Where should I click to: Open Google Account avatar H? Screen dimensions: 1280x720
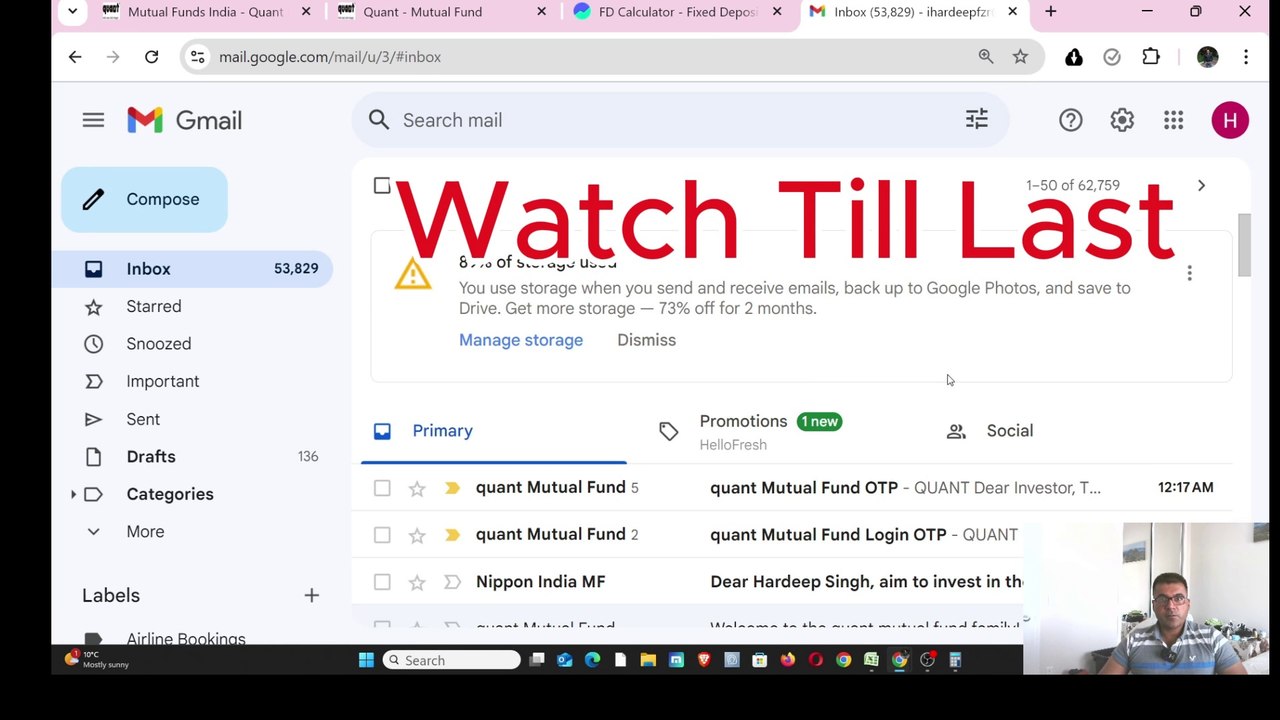click(1230, 120)
